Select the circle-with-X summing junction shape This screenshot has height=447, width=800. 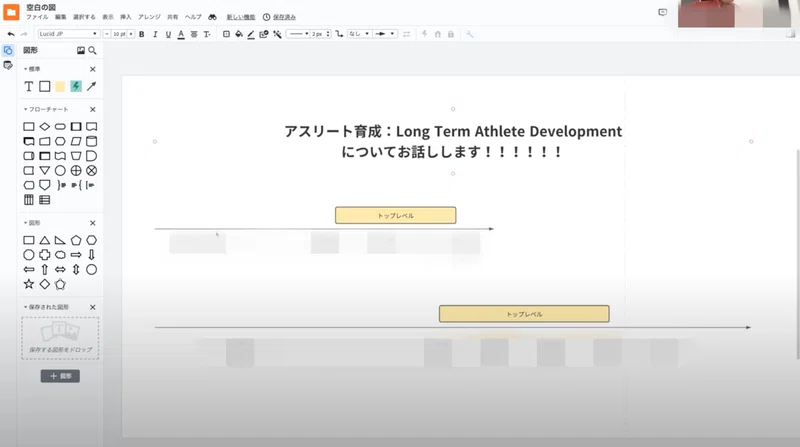coord(91,170)
